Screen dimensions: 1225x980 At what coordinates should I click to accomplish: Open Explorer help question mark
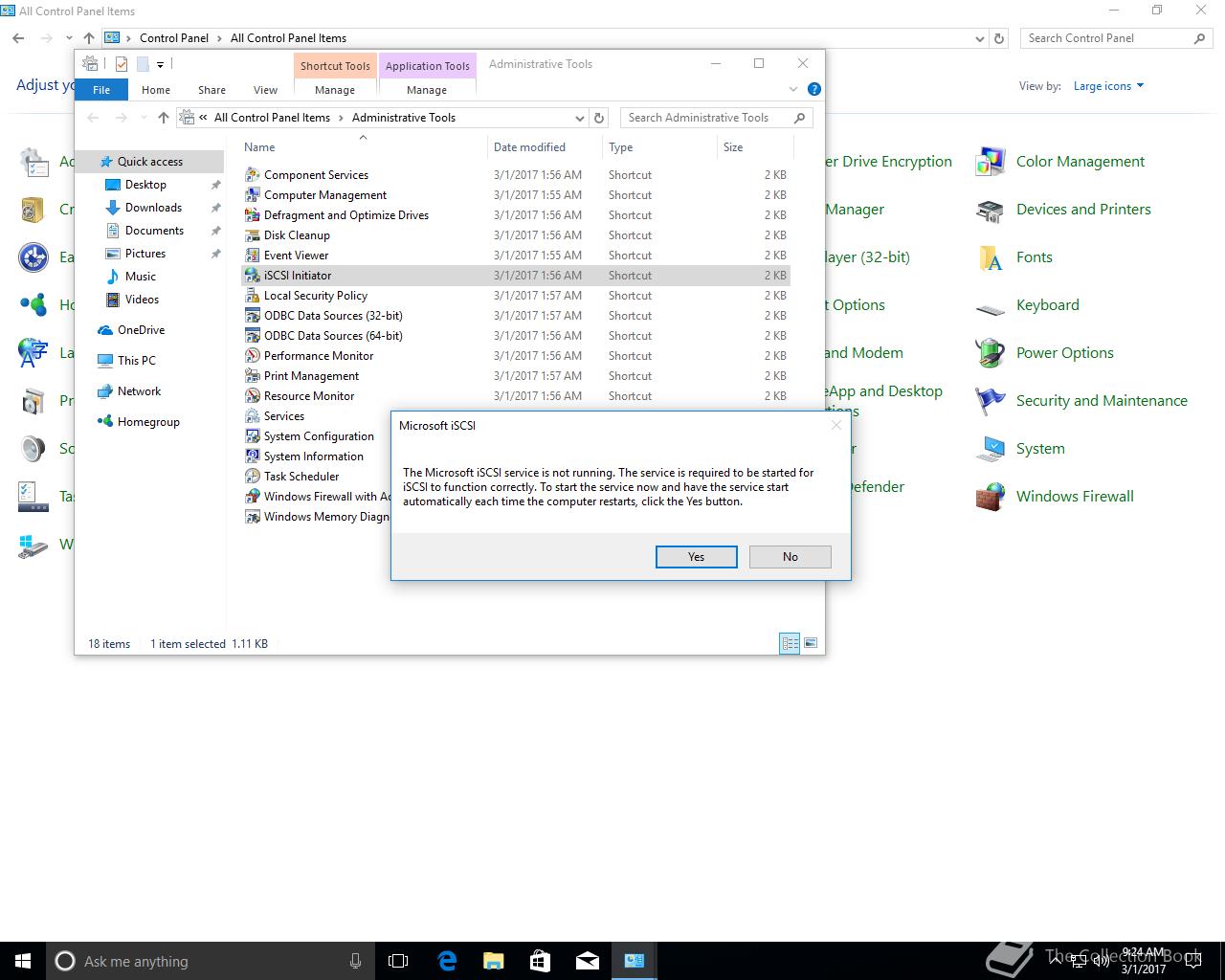[x=814, y=89]
